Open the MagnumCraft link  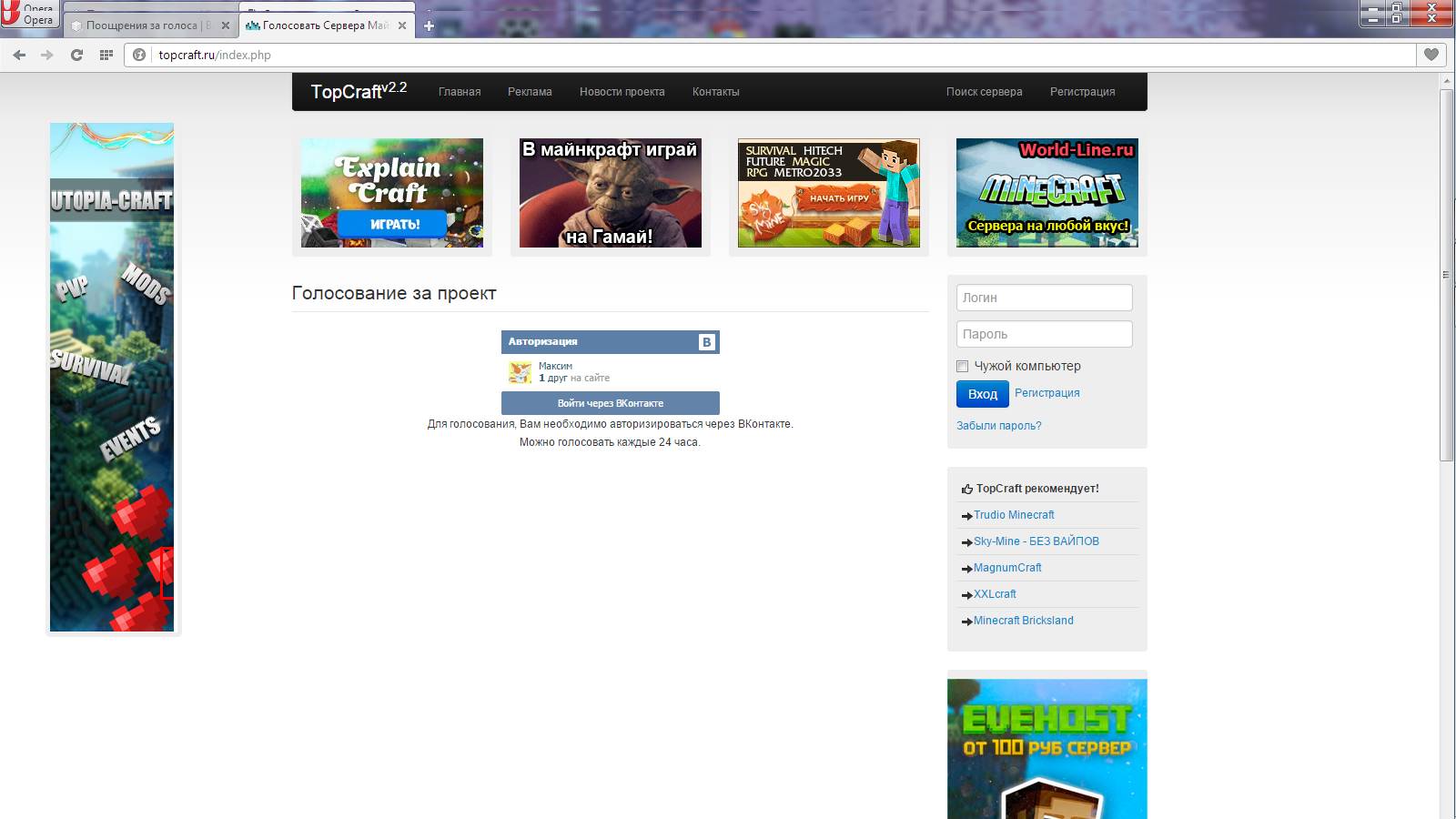[1007, 568]
